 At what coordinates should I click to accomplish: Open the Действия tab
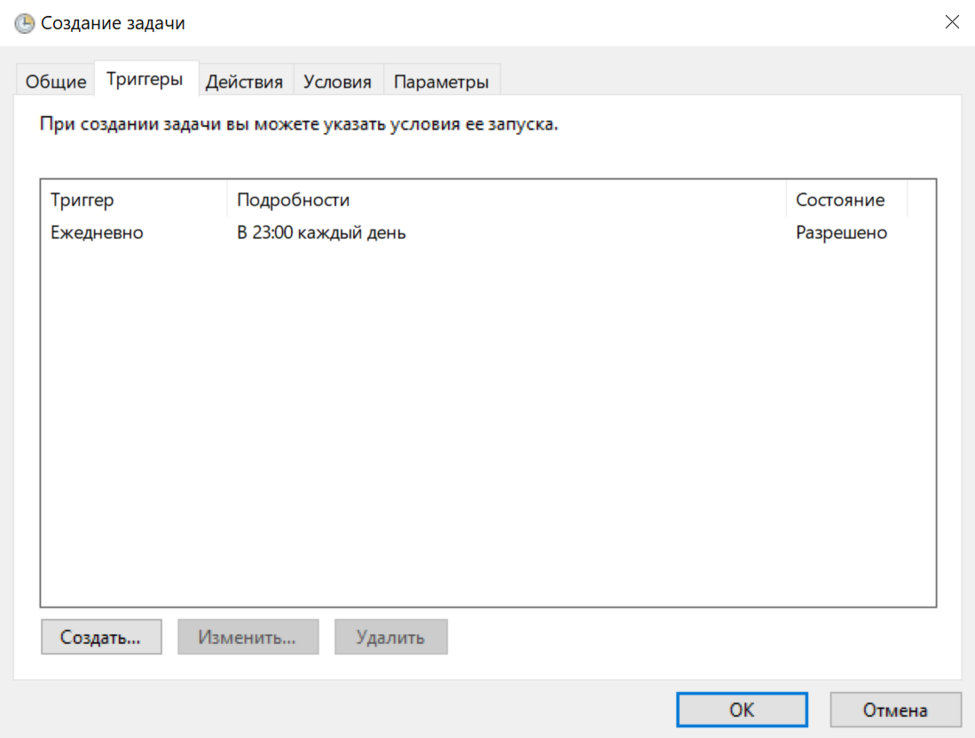coord(244,82)
